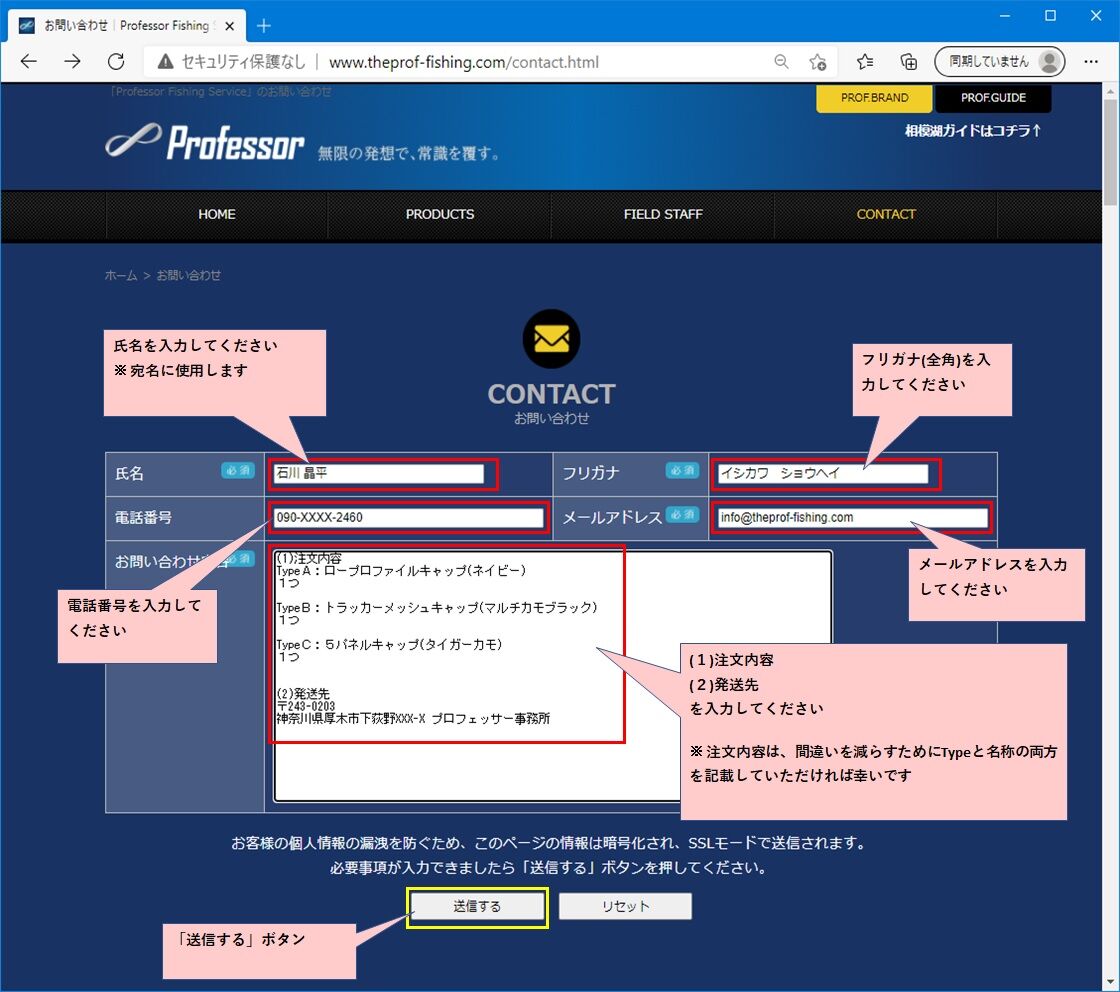The width and height of the screenshot is (1120, 992).
Task: Click the Professor logo
Action: 204,141
